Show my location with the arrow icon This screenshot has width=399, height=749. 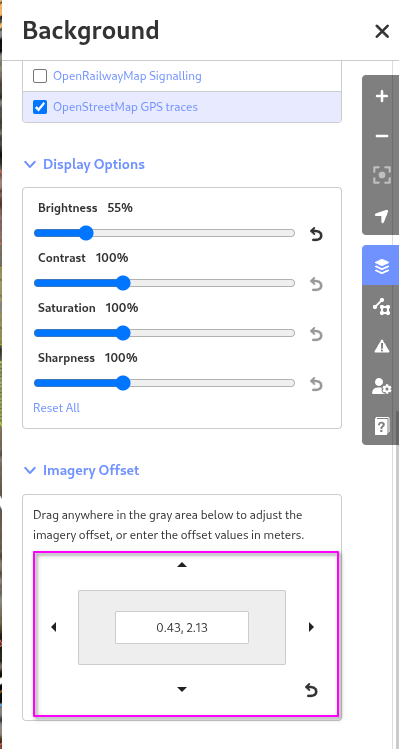click(x=381, y=215)
